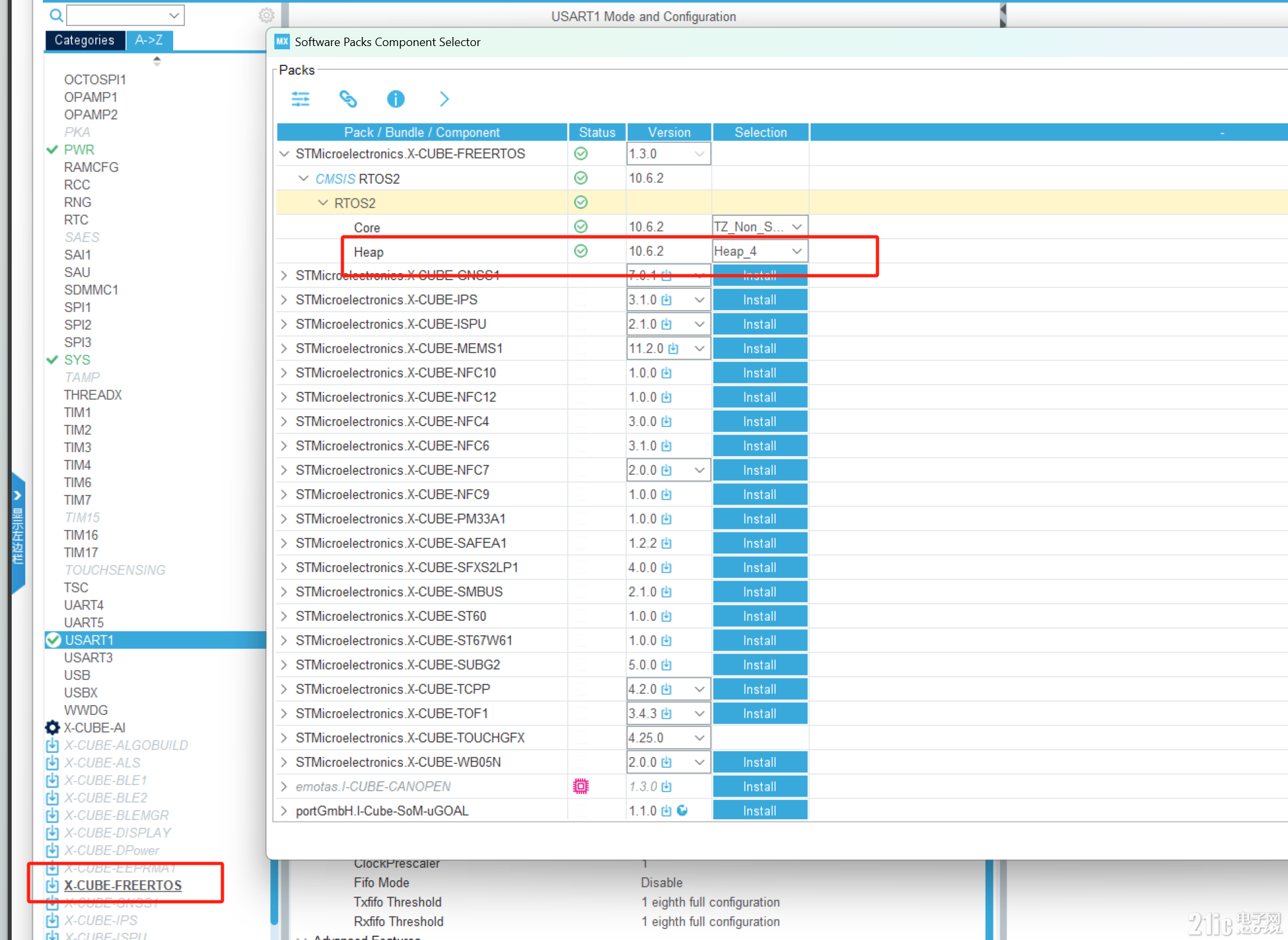
Task: Install the X-CUBE-WB05N pack
Action: pyautogui.click(x=760, y=762)
